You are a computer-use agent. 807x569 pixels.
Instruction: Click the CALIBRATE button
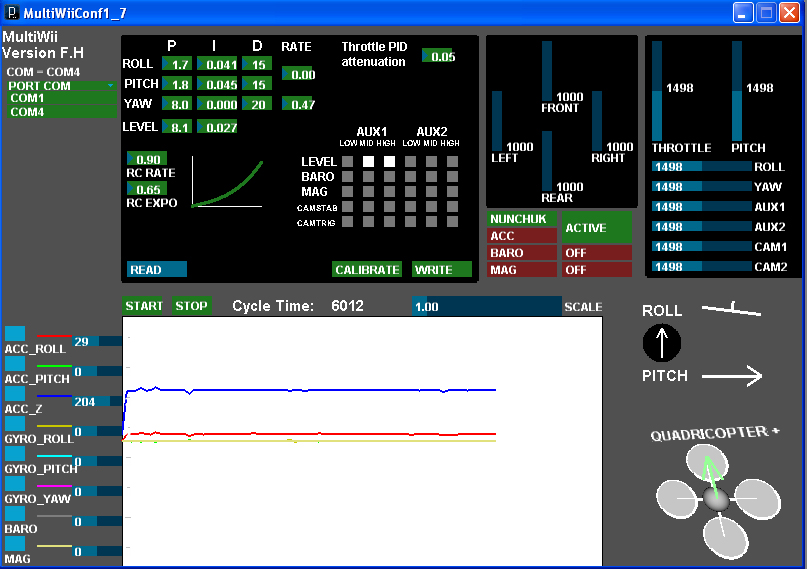pos(367,270)
